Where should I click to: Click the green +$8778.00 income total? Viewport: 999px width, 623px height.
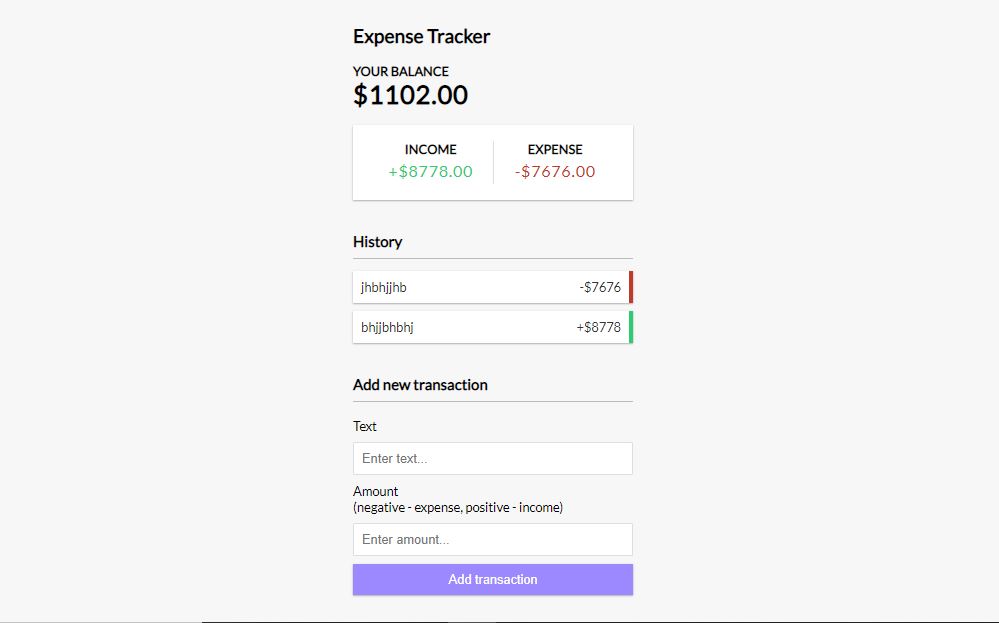[431, 171]
